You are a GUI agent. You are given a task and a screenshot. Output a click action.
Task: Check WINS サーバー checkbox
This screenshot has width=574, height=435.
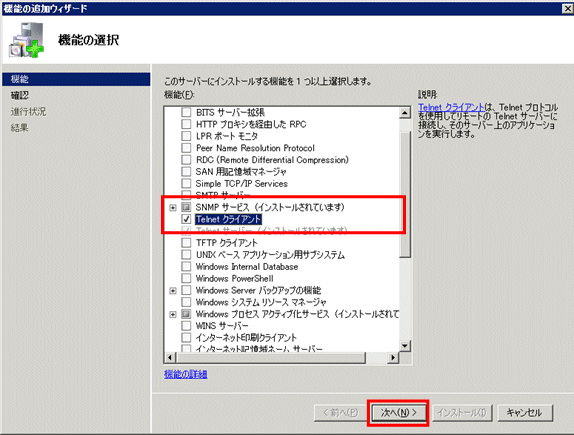tap(186, 326)
